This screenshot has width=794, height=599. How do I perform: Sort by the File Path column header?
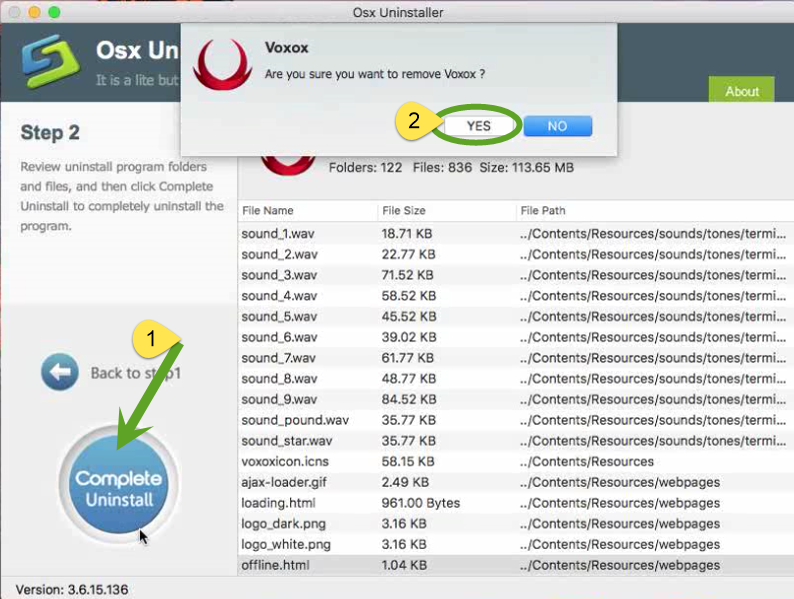[655, 211]
